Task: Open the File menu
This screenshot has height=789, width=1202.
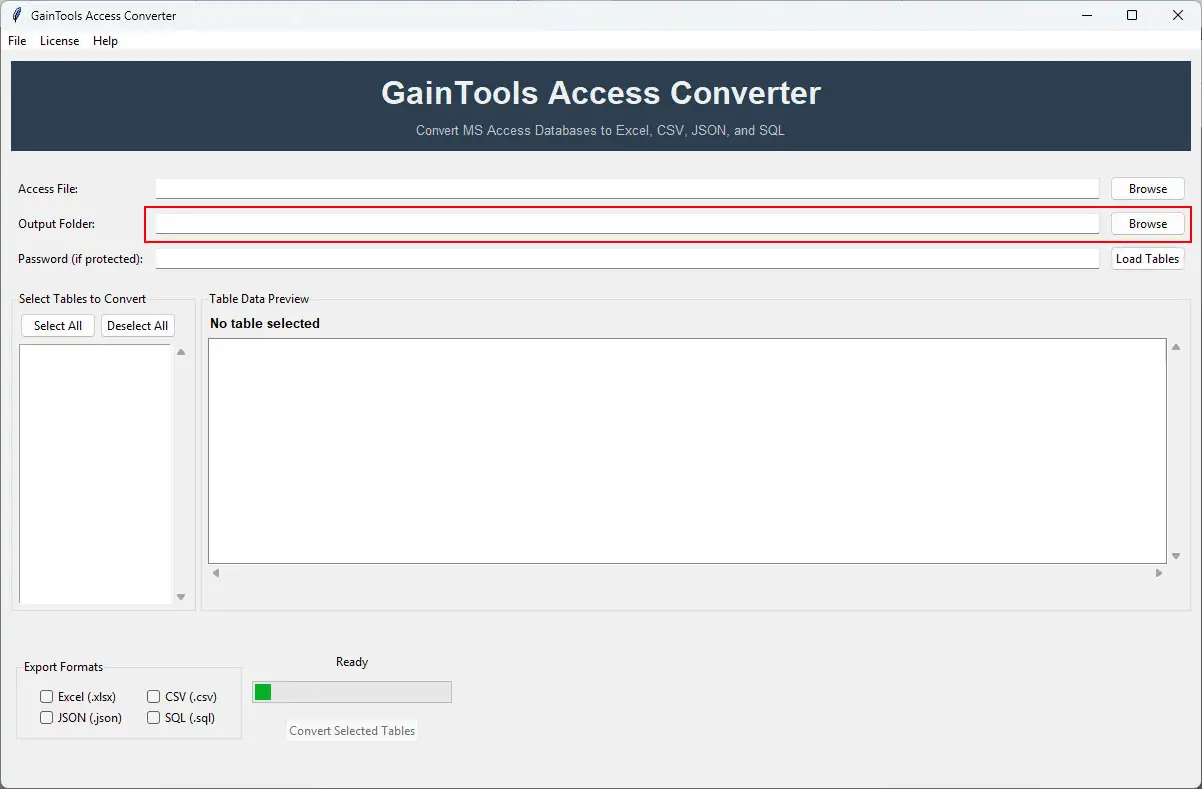Action: [17, 41]
